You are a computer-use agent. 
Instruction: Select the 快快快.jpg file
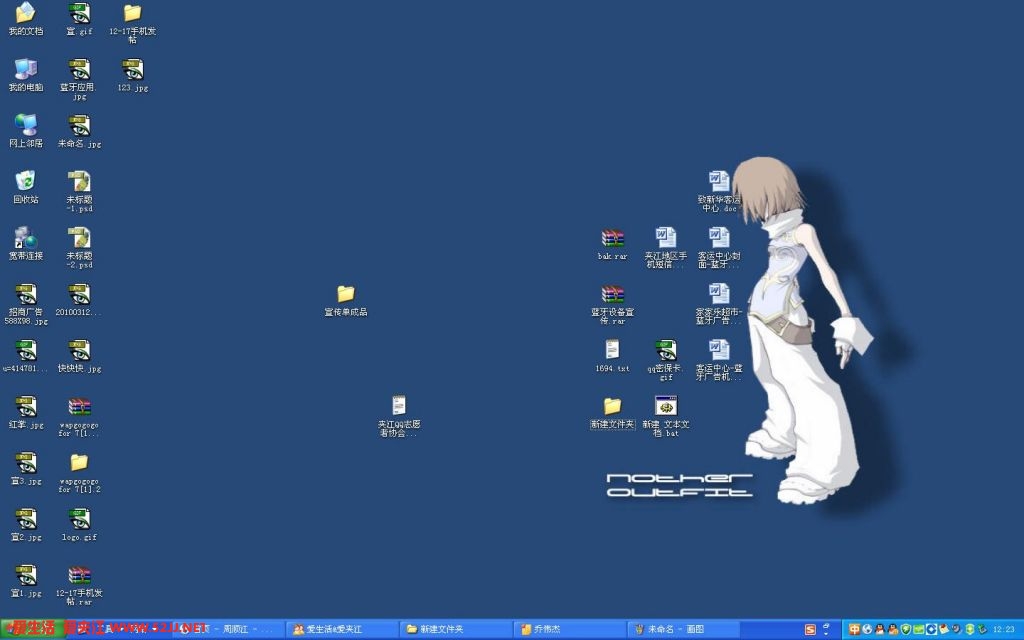[x=79, y=355]
